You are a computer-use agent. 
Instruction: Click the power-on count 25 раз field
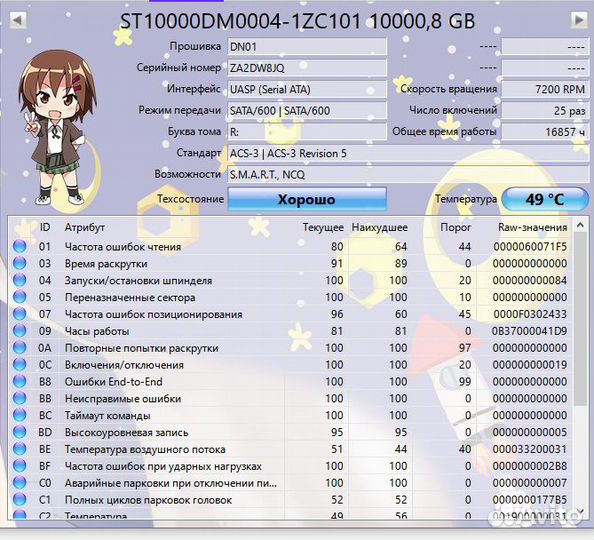click(545, 111)
